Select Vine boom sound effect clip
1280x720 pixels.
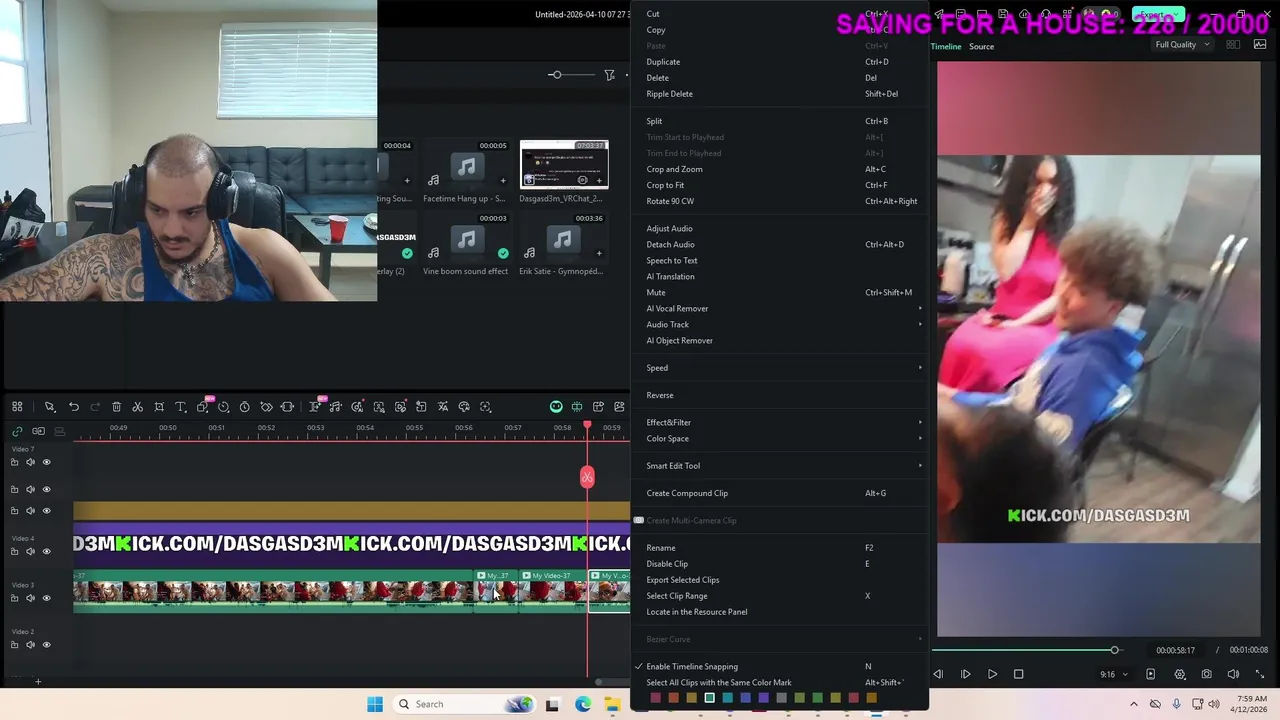[466, 240]
